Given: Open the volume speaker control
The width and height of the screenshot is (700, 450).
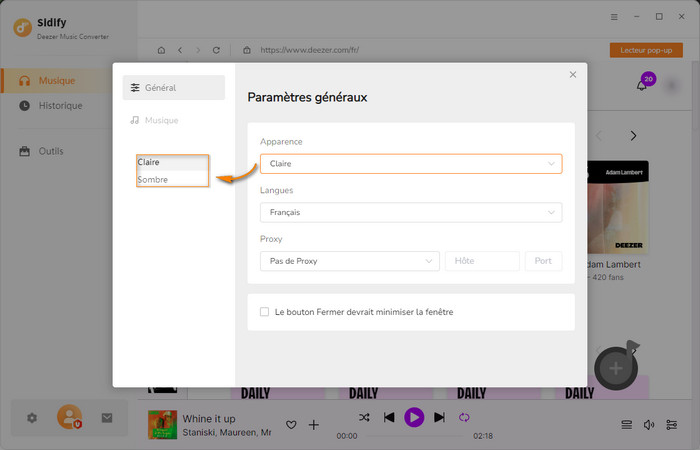Looking at the screenshot, I should pos(649,425).
